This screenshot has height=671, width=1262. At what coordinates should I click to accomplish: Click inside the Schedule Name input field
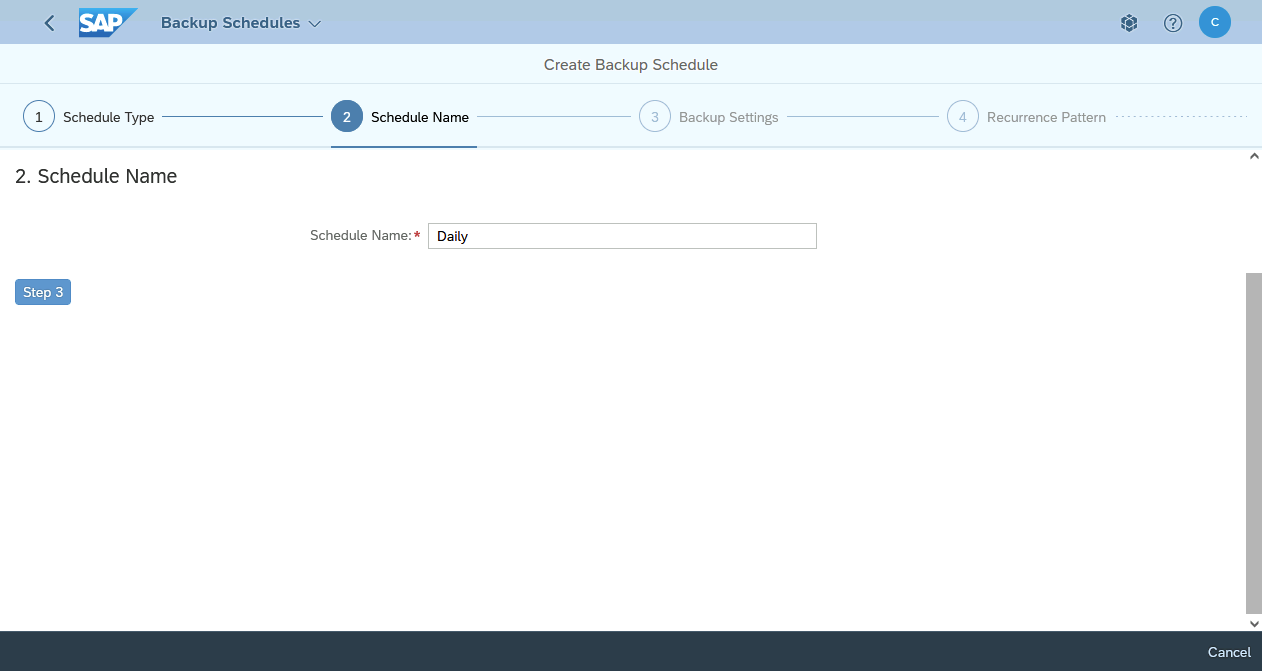[622, 236]
